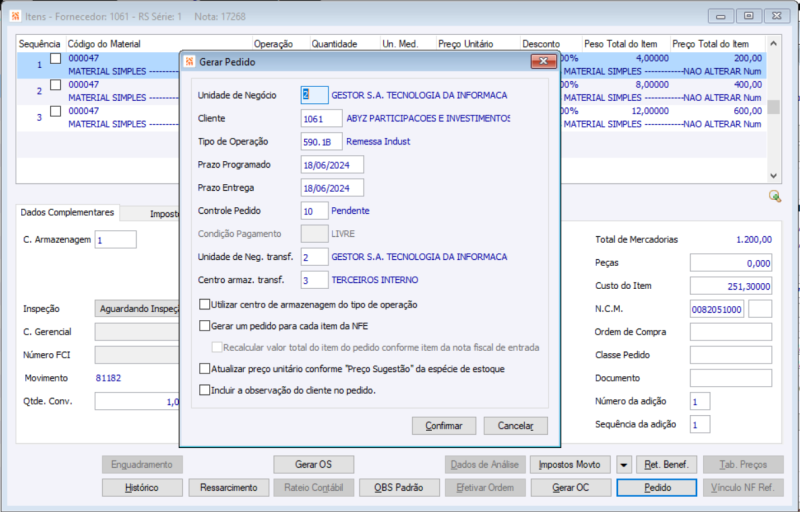Viewport: 800px width, 512px height.
Task: Click the Código do Material column header
Action: (x=158, y=44)
